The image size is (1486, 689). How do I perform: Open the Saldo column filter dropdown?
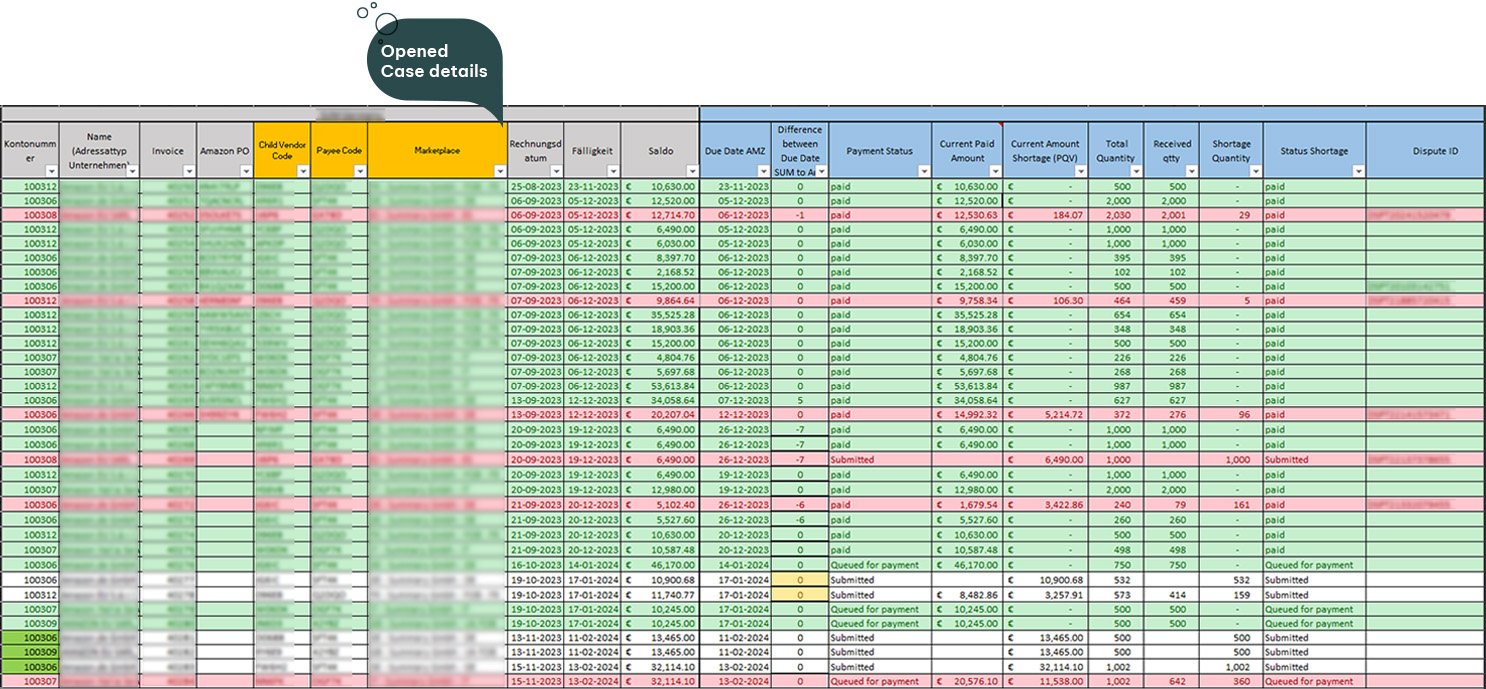(691, 172)
